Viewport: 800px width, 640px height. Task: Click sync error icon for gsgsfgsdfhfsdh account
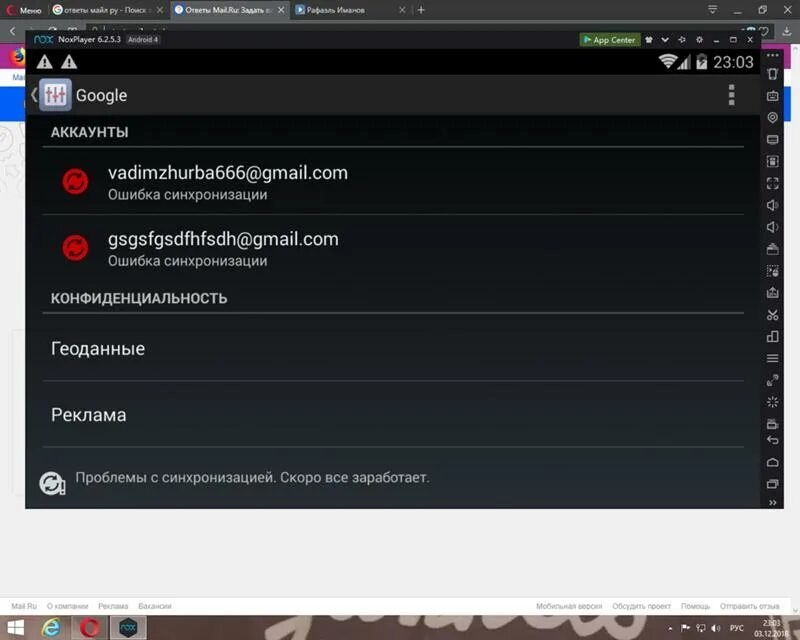tap(75, 248)
